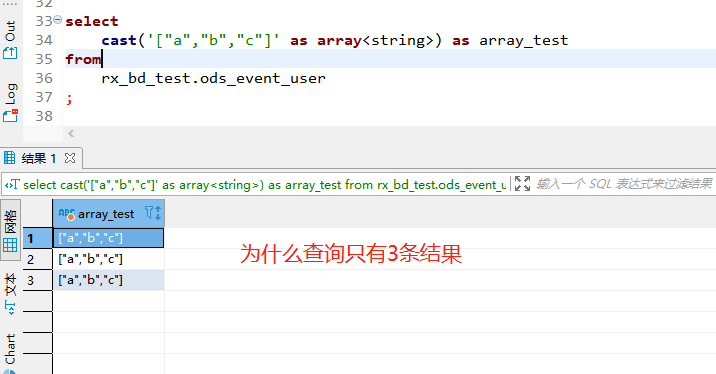Click the SQL text icon before query

coord(12,184)
